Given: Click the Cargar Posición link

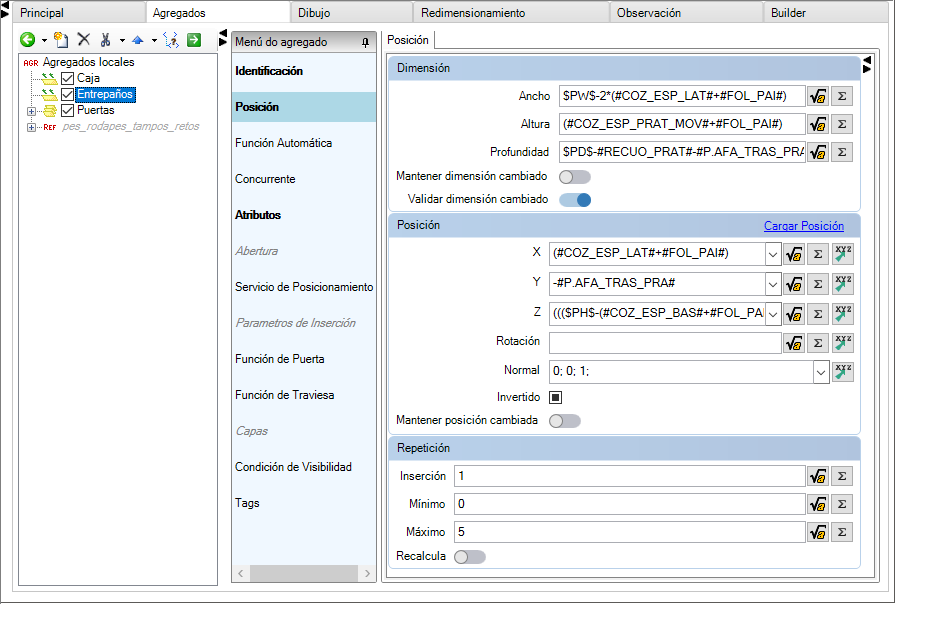Looking at the screenshot, I should [x=804, y=226].
